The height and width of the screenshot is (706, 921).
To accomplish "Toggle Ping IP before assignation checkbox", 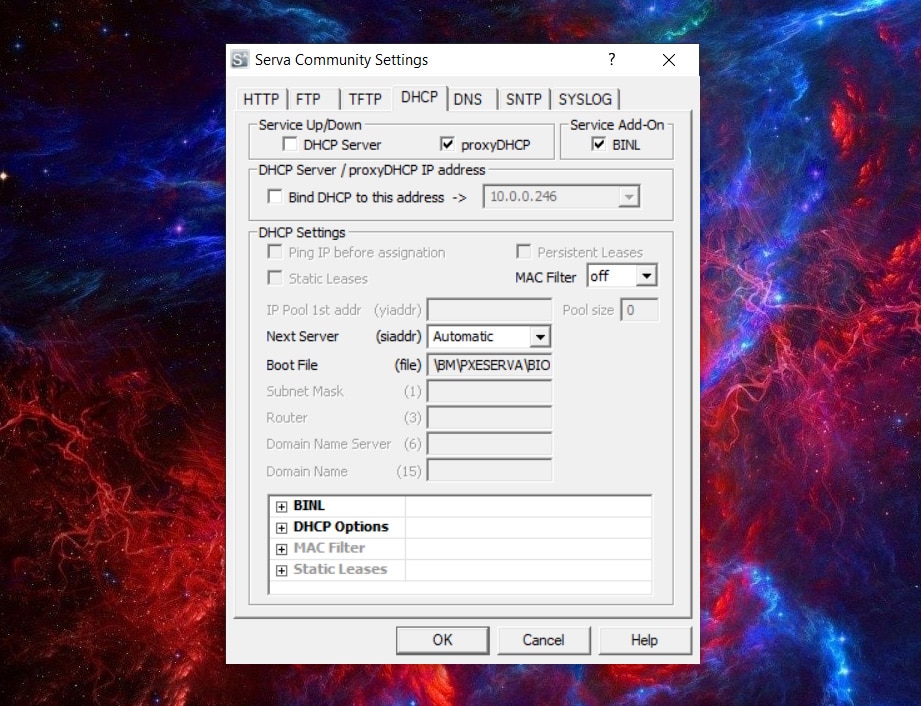I will 274,252.
